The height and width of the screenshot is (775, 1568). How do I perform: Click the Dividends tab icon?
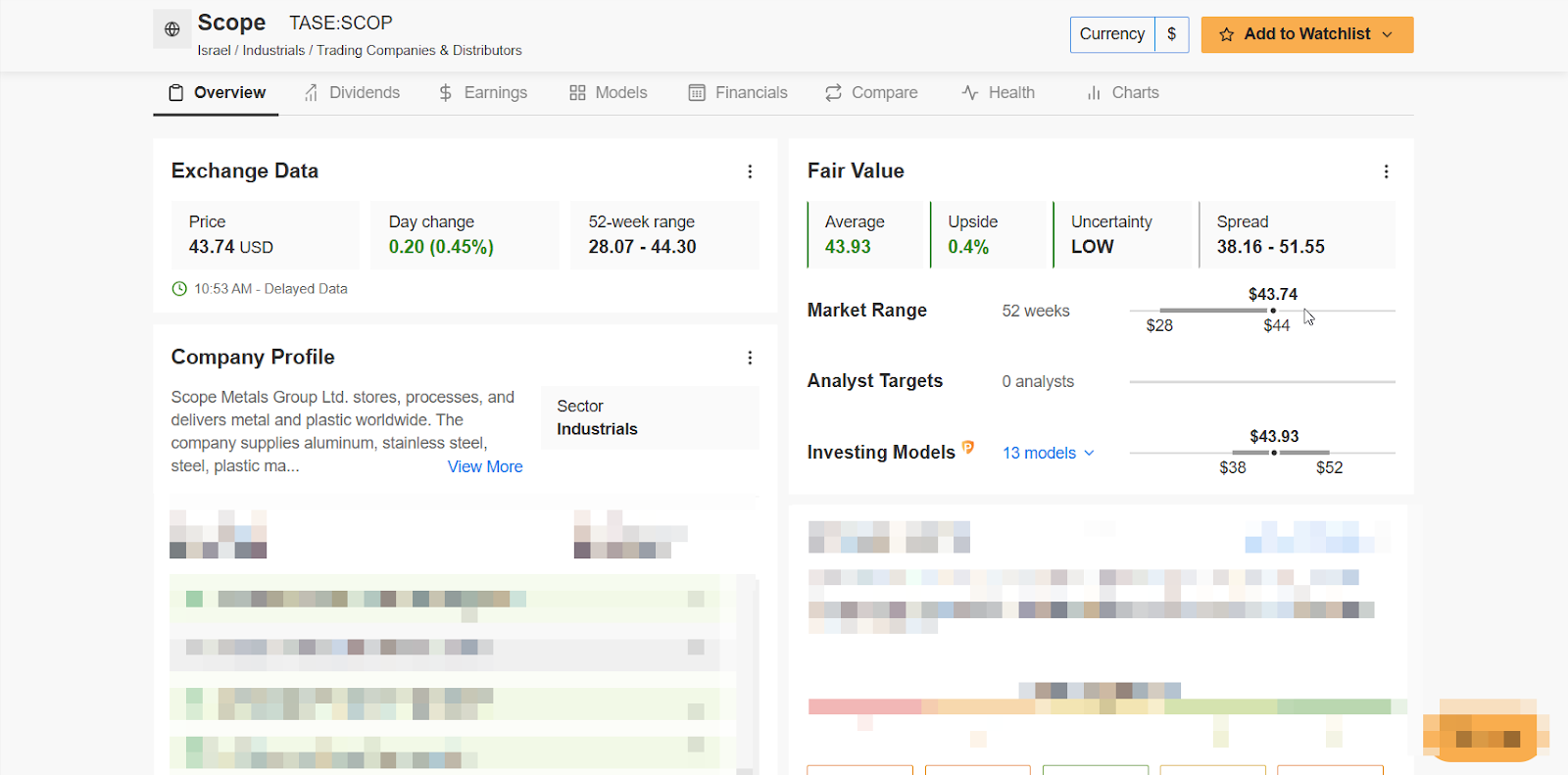coord(312,93)
